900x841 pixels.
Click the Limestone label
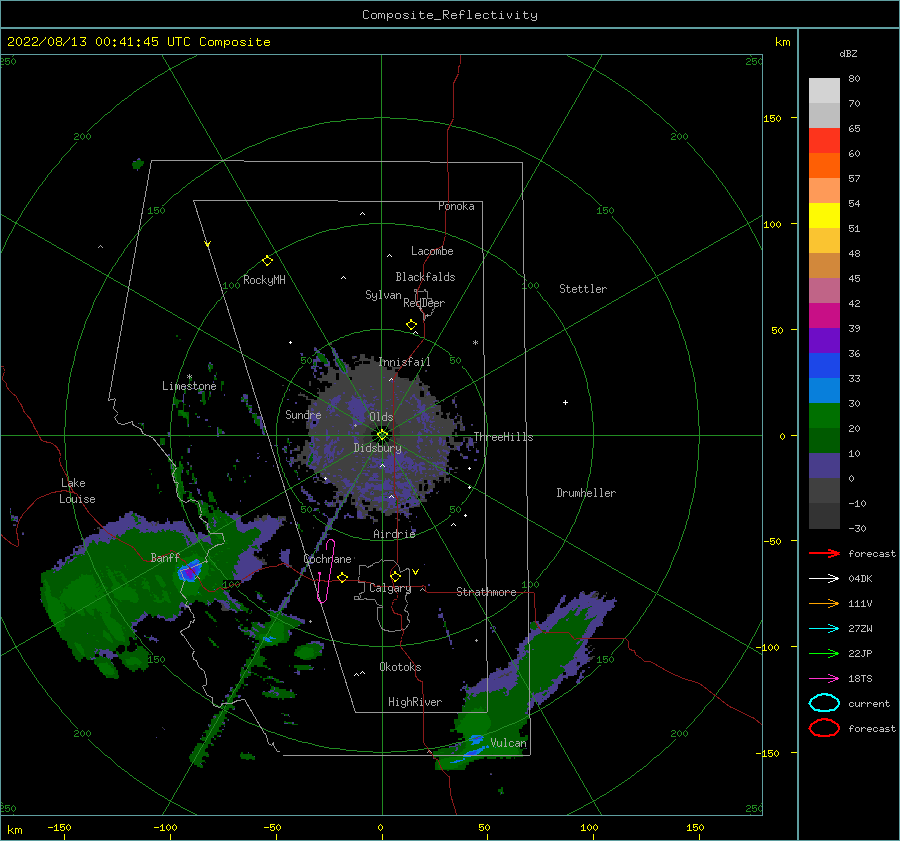(189, 386)
